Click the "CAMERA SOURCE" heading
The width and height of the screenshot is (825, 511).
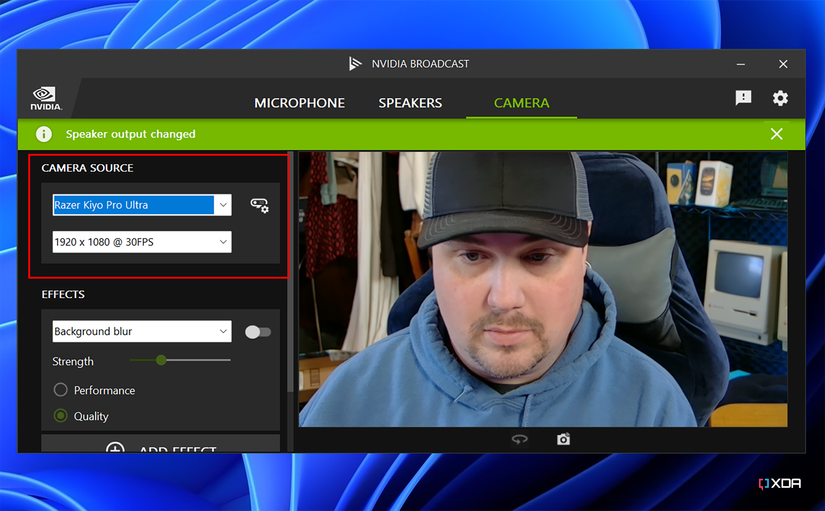tap(87, 168)
